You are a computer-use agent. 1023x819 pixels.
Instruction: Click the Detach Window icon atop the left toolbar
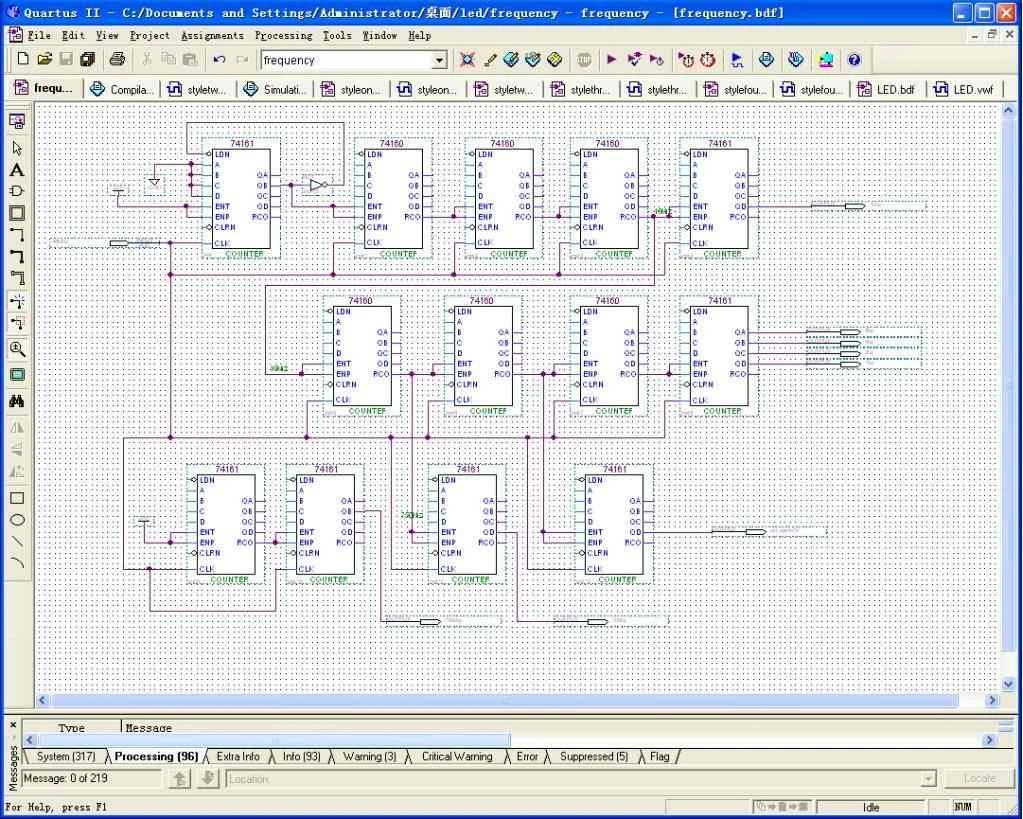pyautogui.click(x=18, y=121)
